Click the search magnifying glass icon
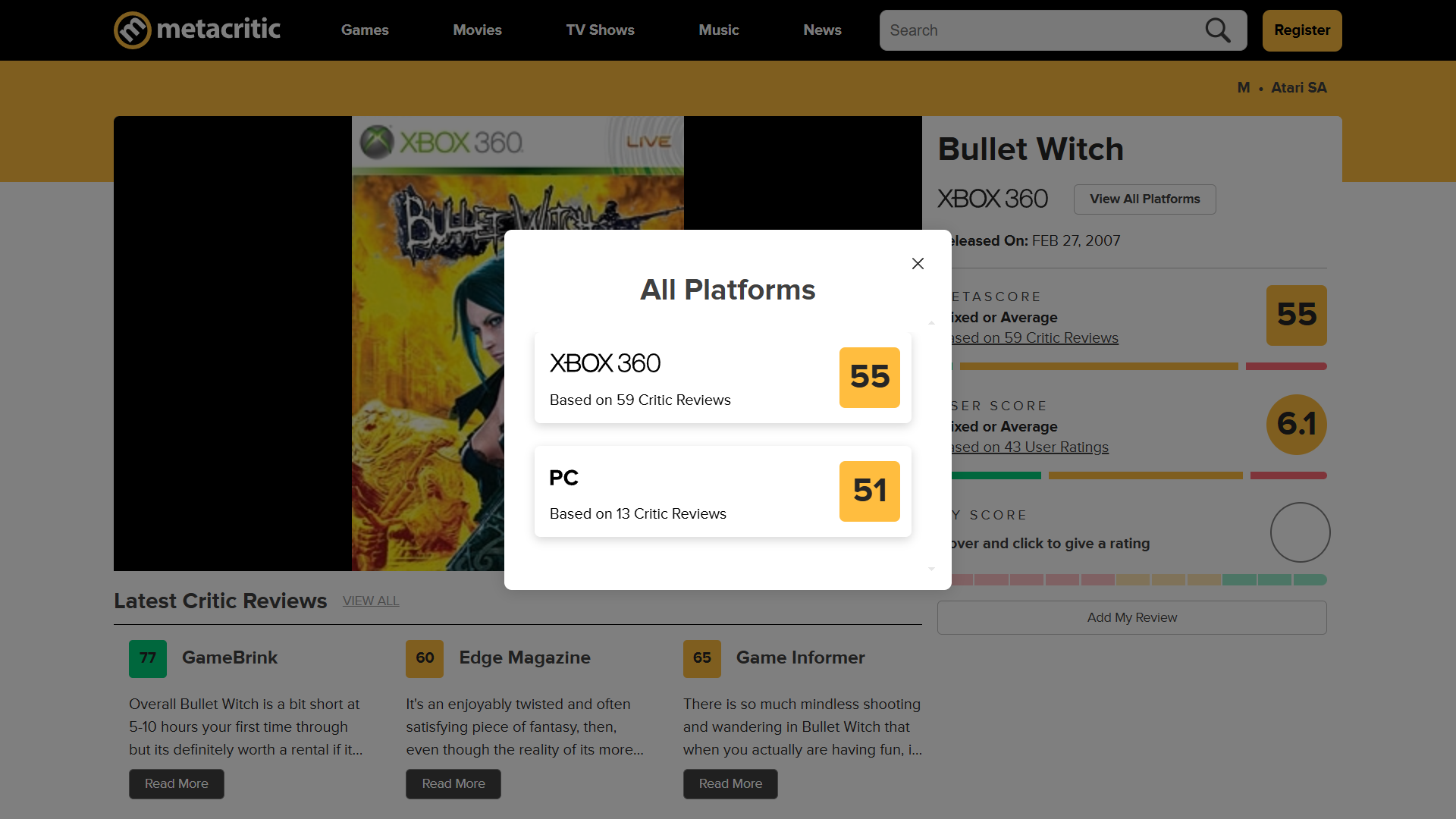The width and height of the screenshot is (1456, 819). tap(1218, 30)
